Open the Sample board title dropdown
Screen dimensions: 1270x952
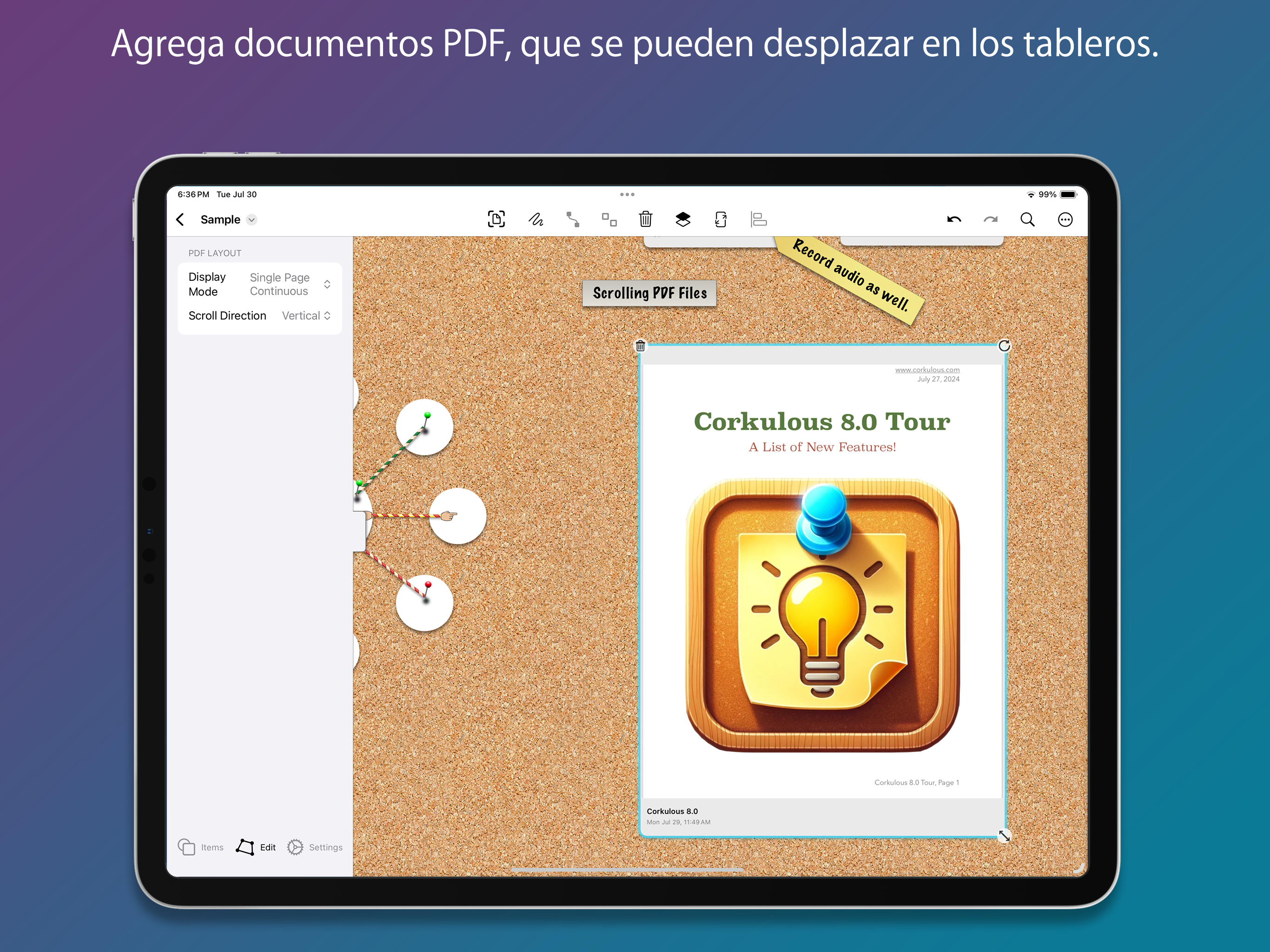coord(229,220)
